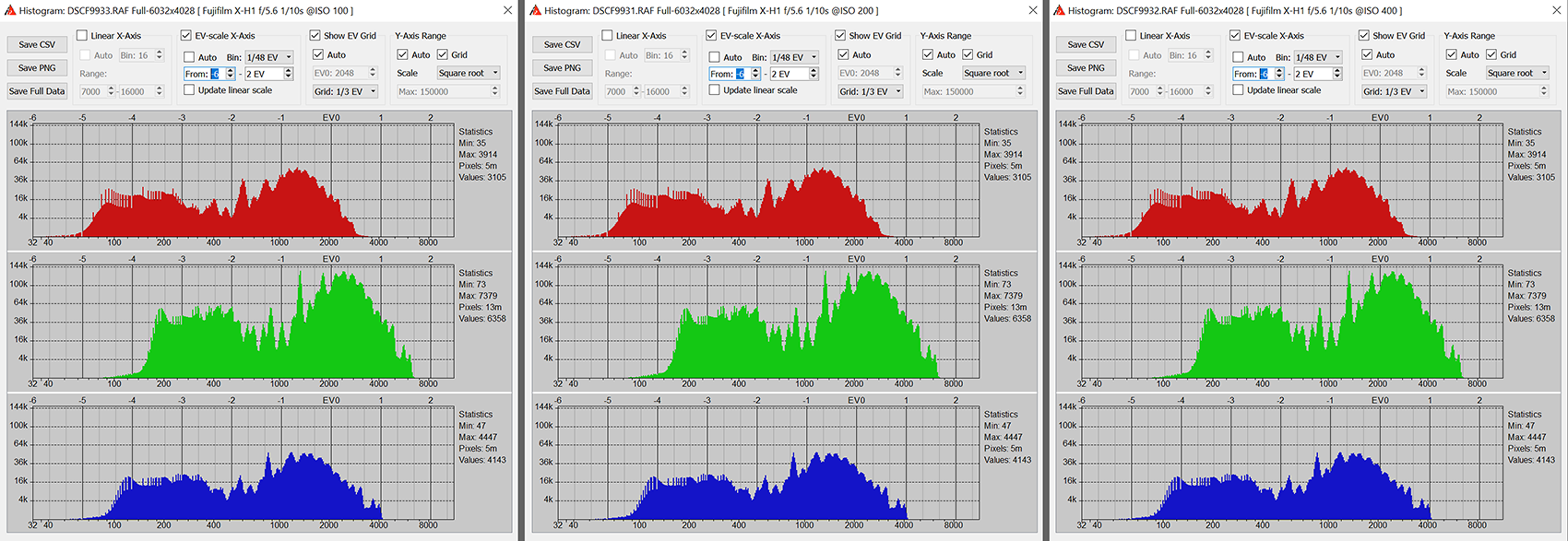
Task: Click Save Full Data in the DSCF9932 window
Action: click(1085, 91)
